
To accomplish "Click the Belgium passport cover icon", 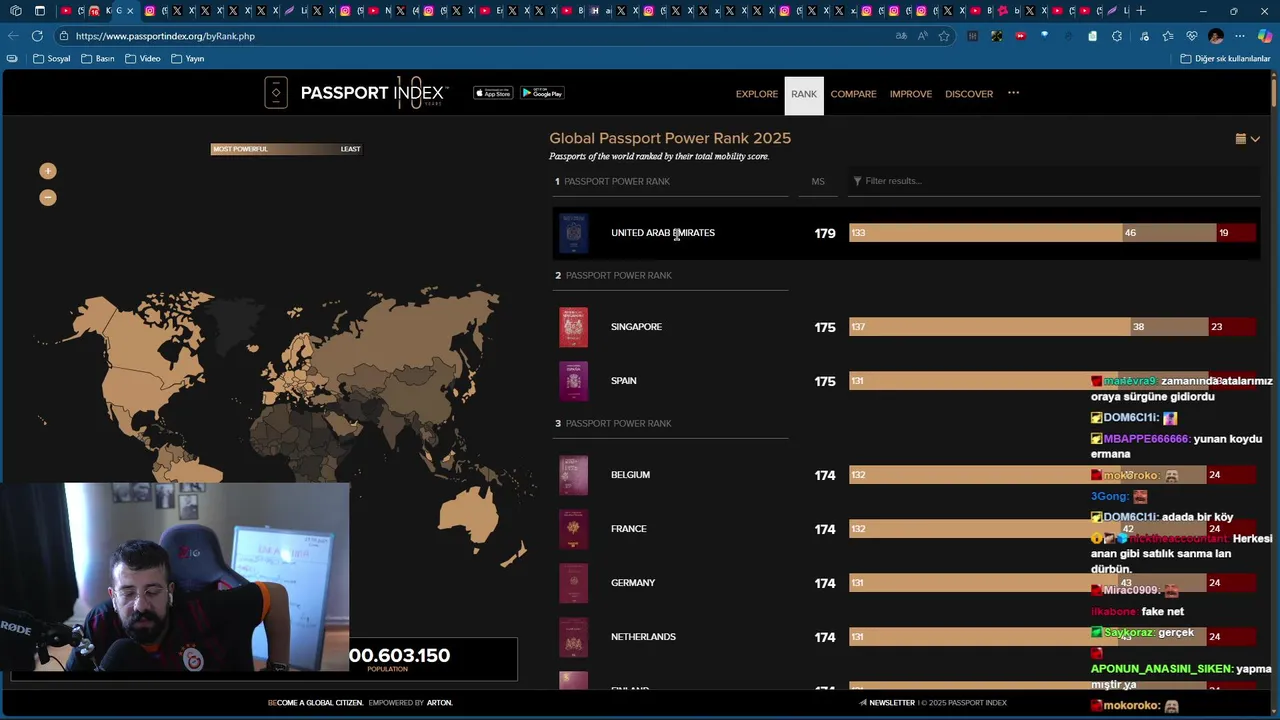I will click(573, 475).
